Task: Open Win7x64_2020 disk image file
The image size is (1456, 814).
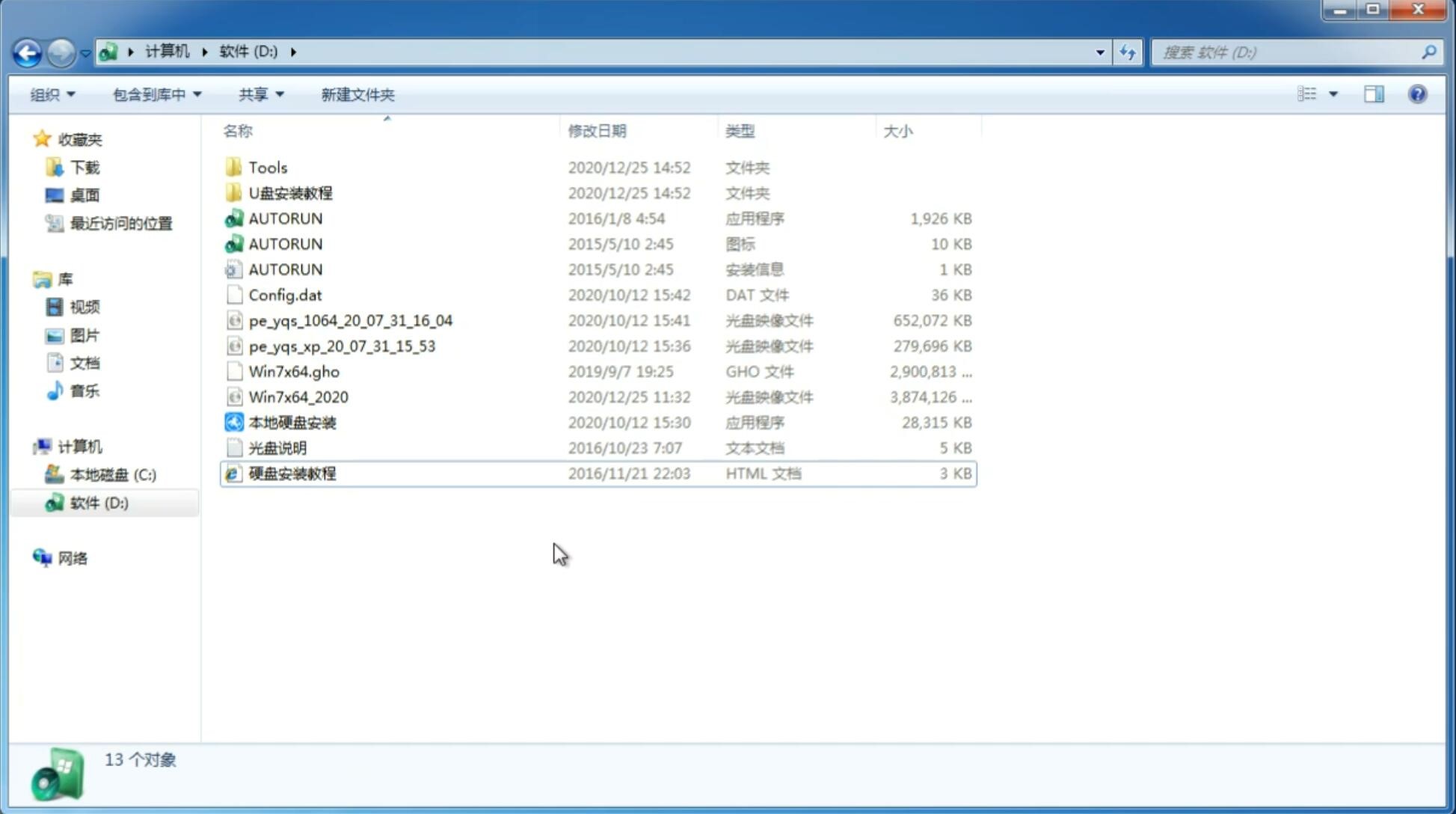Action: point(299,396)
